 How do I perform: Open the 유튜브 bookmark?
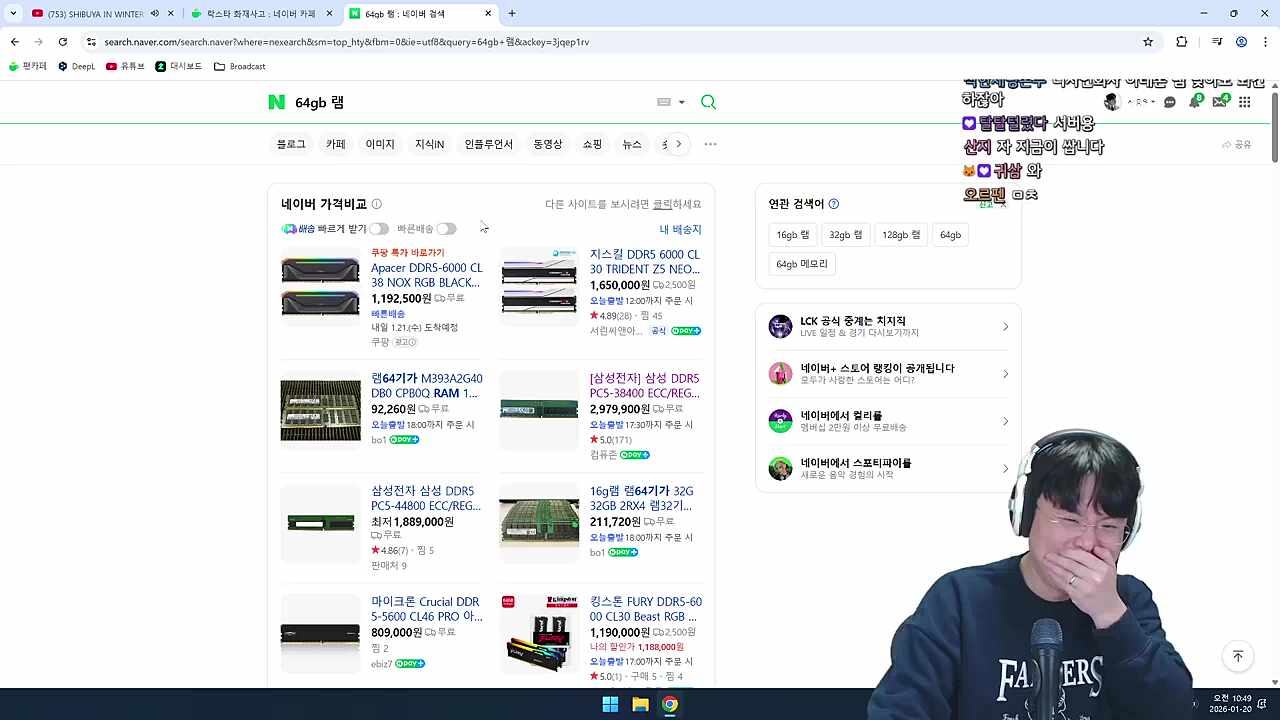coord(125,66)
